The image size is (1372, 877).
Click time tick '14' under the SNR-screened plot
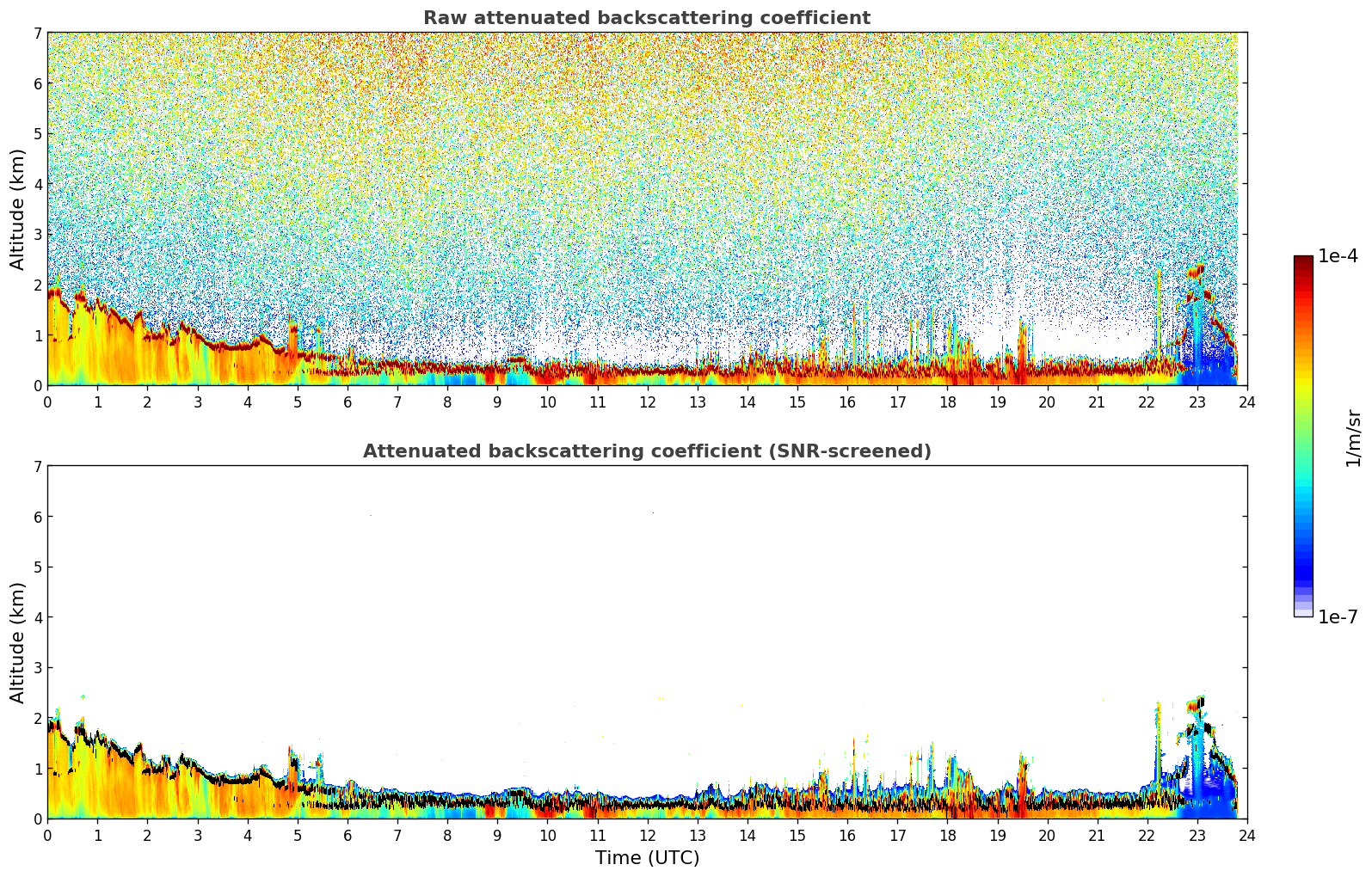tap(748, 836)
